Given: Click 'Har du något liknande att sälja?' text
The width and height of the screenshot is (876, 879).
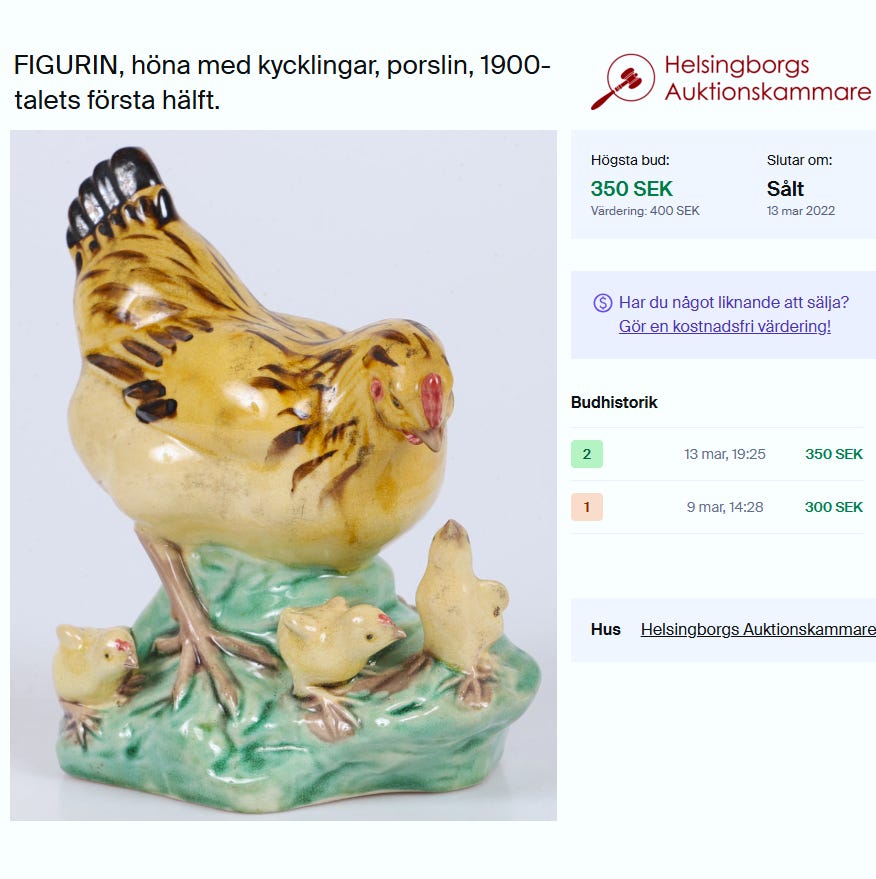Looking at the screenshot, I should (734, 303).
